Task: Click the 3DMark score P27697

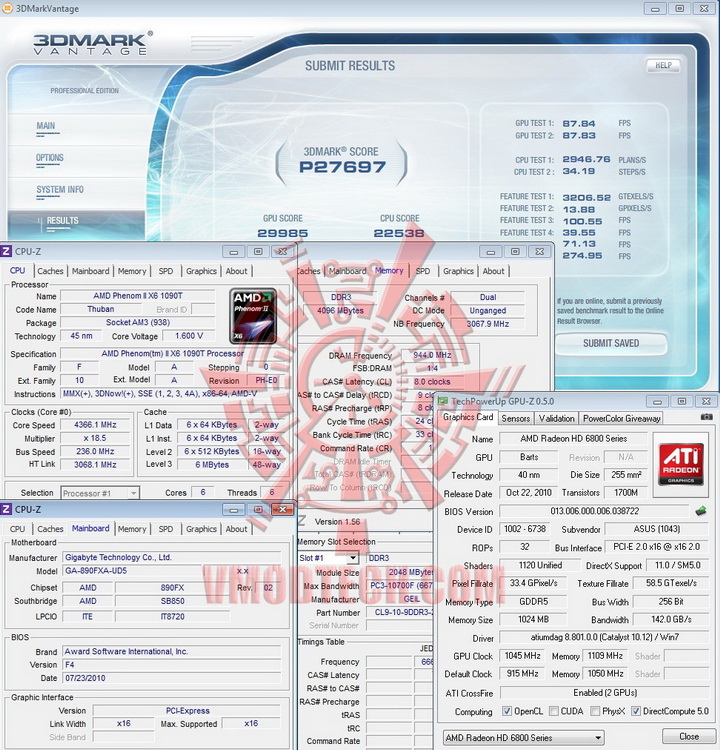Action: [x=342, y=167]
